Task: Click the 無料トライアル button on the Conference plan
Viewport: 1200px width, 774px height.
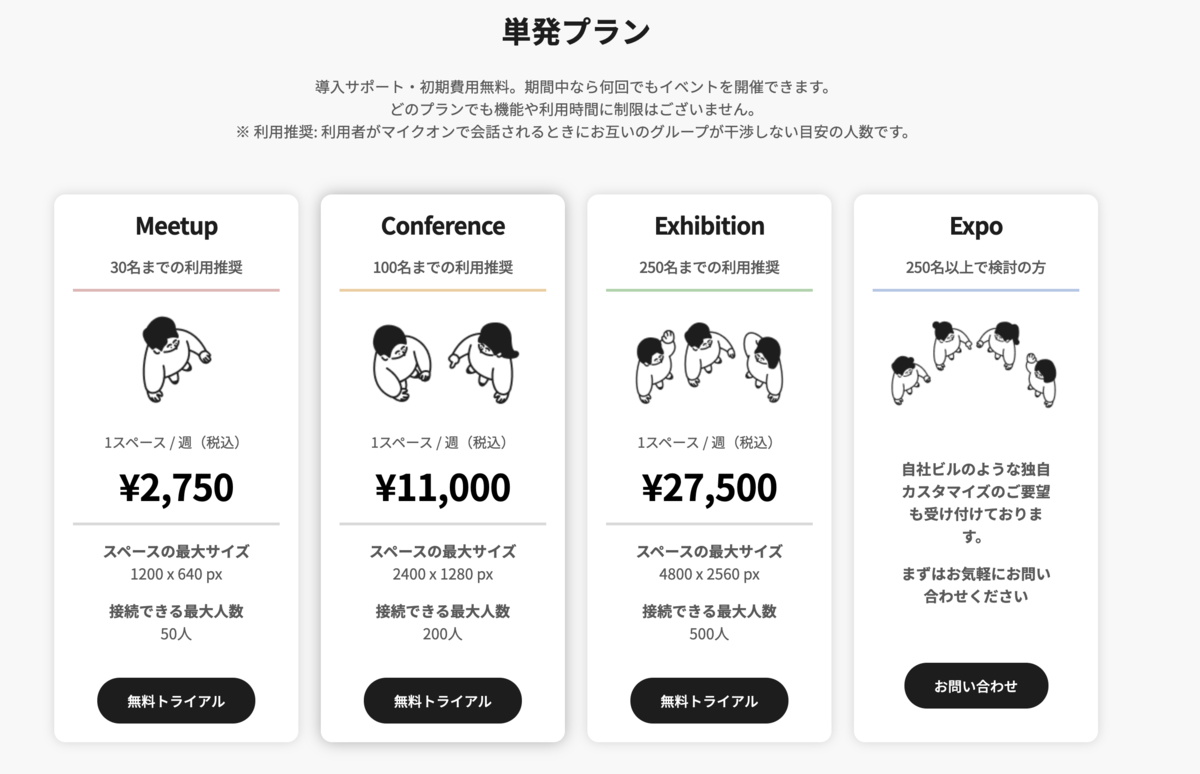Action: [x=443, y=700]
